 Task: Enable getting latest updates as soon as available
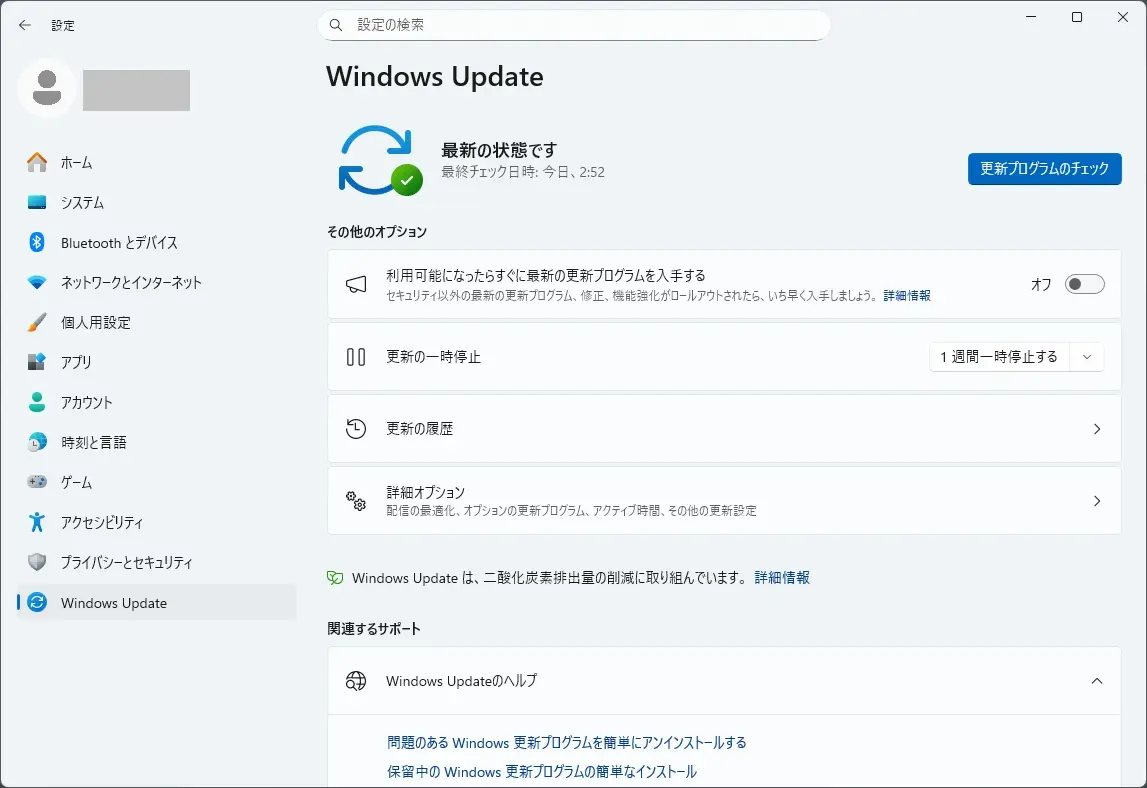tap(1084, 284)
